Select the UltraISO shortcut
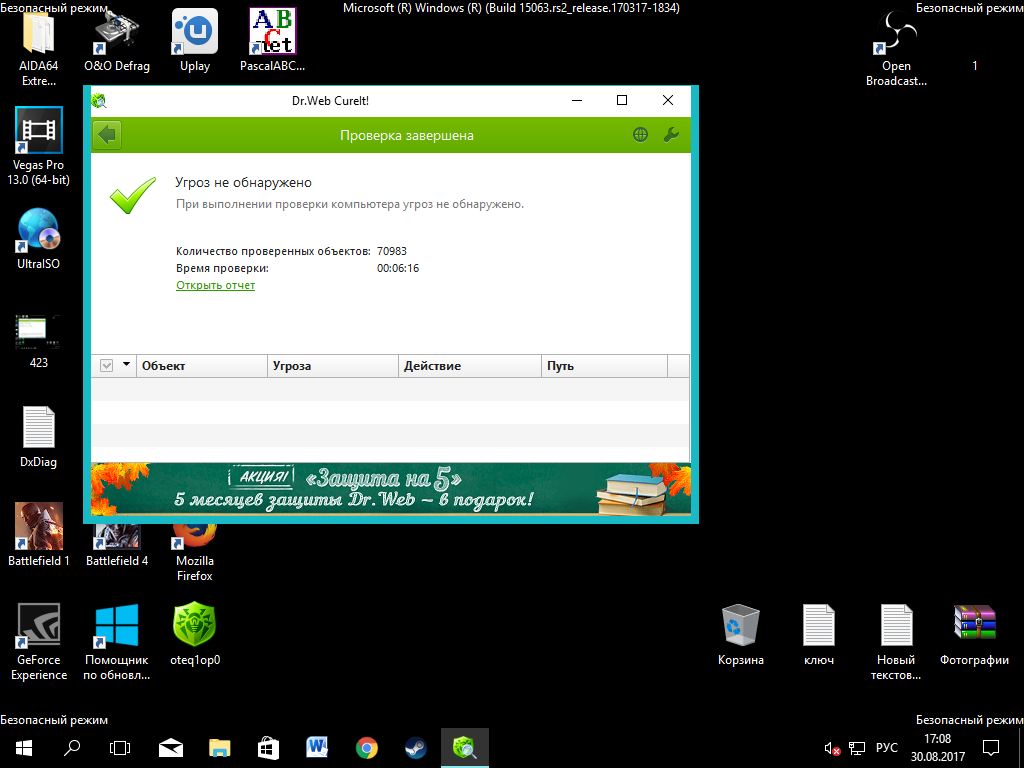Screen dimensions: 1024x768 pos(38,238)
